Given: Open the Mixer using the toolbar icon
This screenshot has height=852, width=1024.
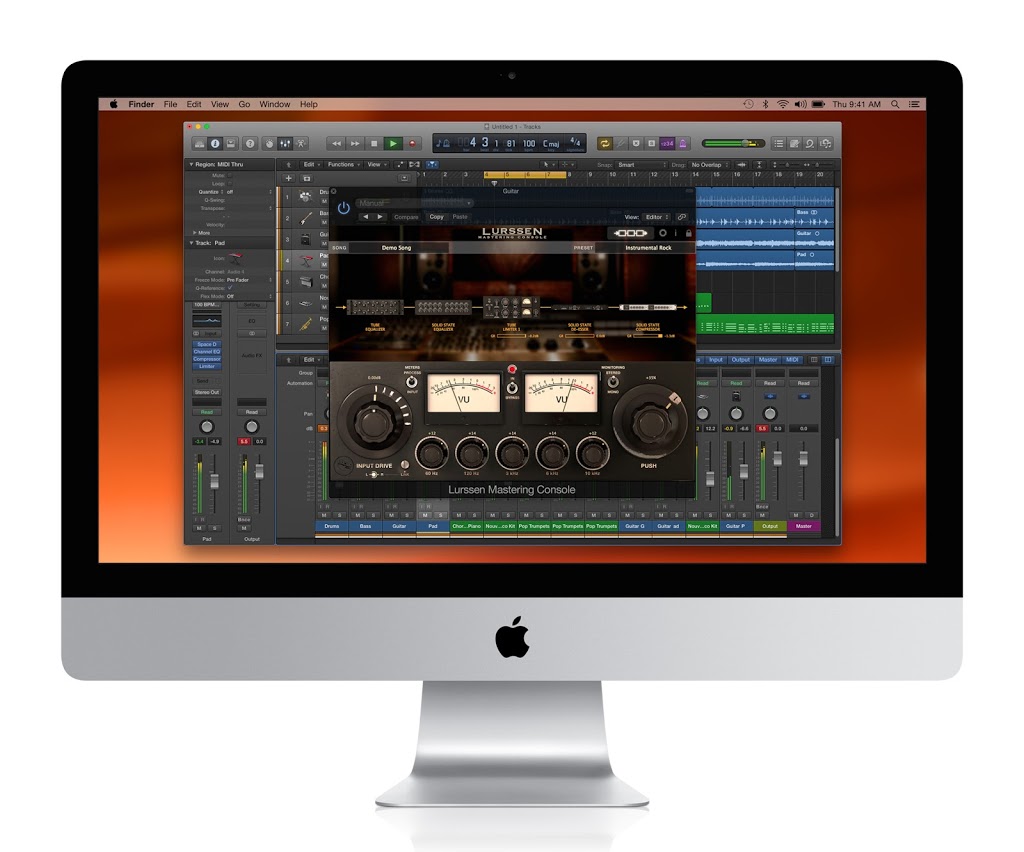Looking at the screenshot, I should pyautogui.click(x=285, y=144).
